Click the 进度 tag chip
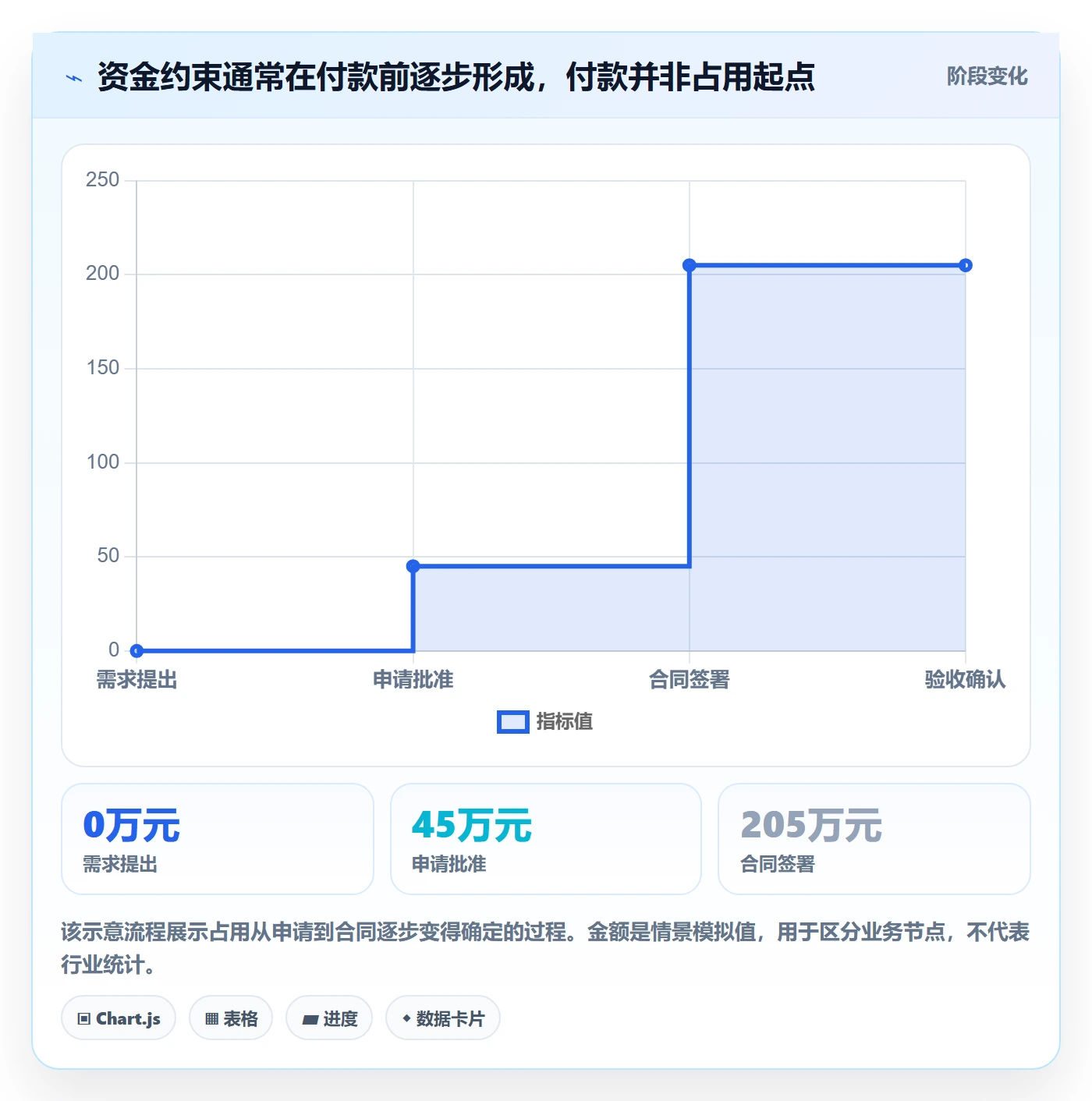This screenshot has width=1092, height=1101. [x=329, y=1018]
